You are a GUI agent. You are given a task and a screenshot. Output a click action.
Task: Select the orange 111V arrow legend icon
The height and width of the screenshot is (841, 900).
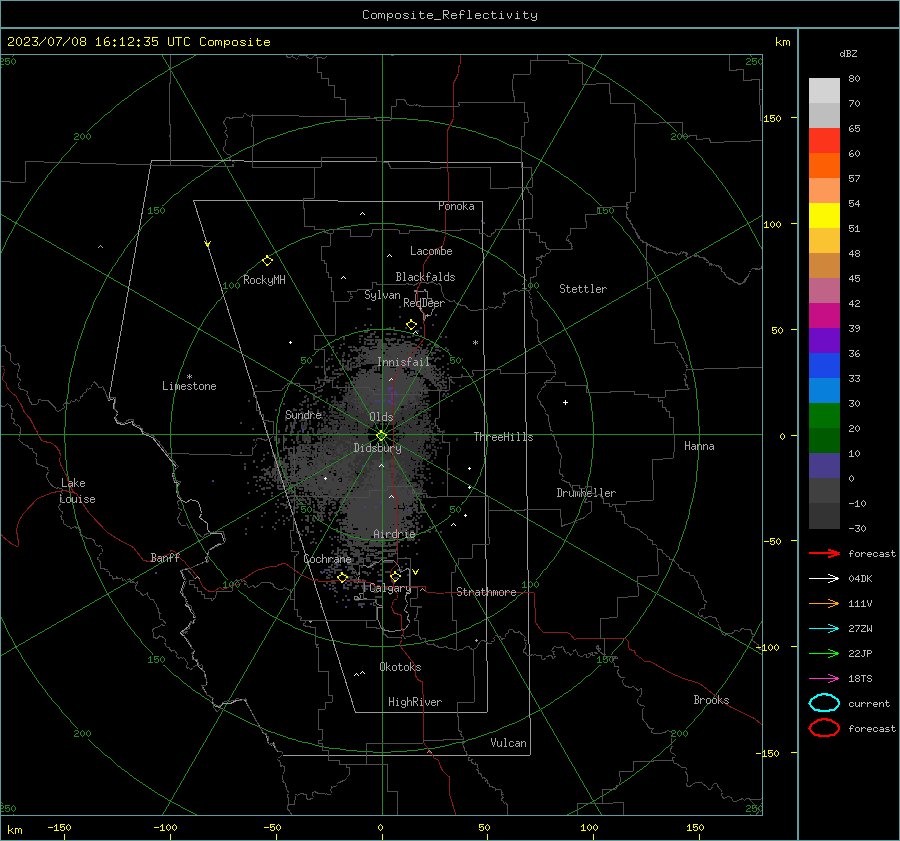click(x=824, y=603)
